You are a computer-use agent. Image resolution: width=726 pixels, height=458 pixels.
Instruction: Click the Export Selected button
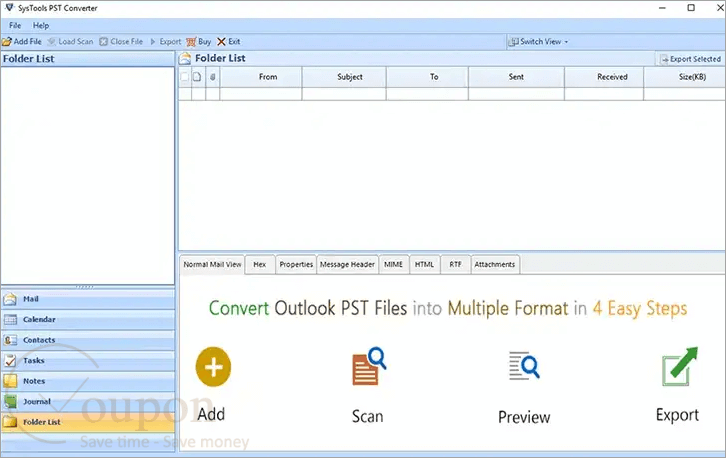[690, 59]
